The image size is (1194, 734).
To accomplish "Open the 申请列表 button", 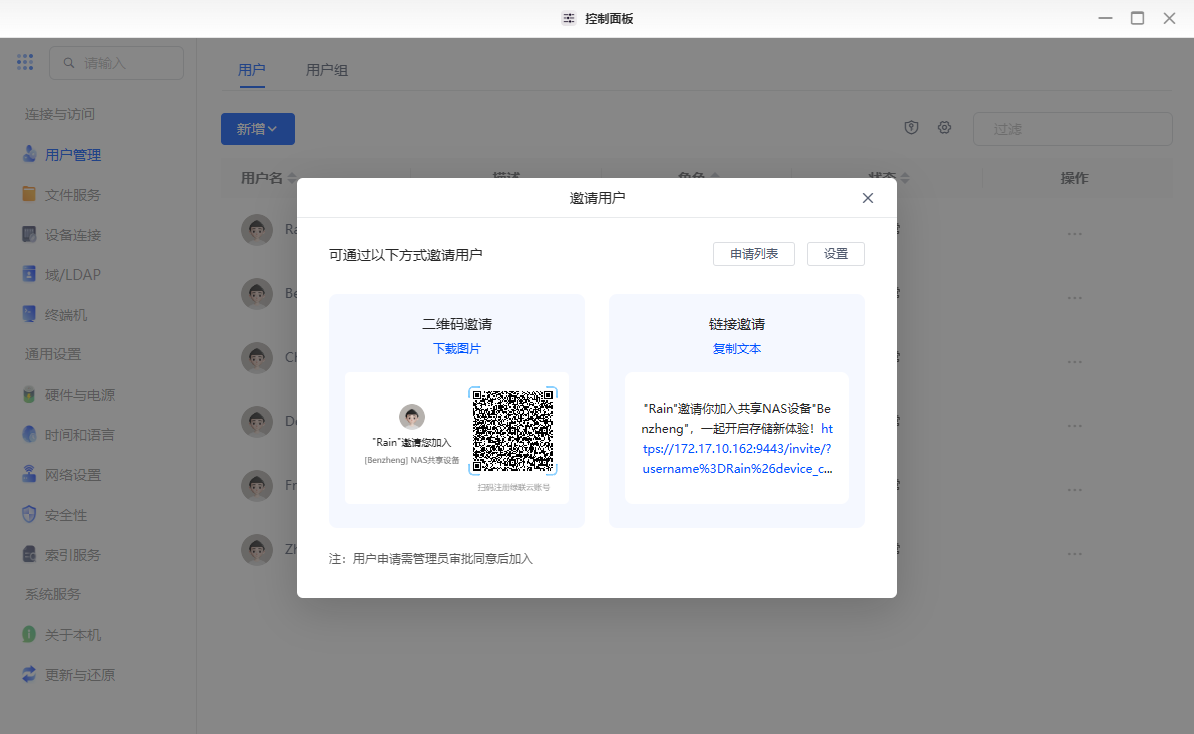I will [754, 254].
